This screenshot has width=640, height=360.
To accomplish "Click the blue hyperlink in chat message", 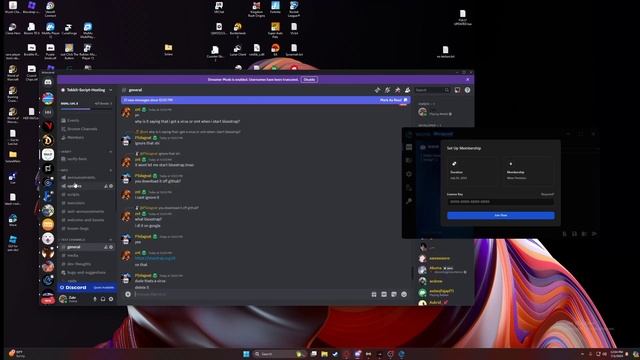I will tap(155, 258).
